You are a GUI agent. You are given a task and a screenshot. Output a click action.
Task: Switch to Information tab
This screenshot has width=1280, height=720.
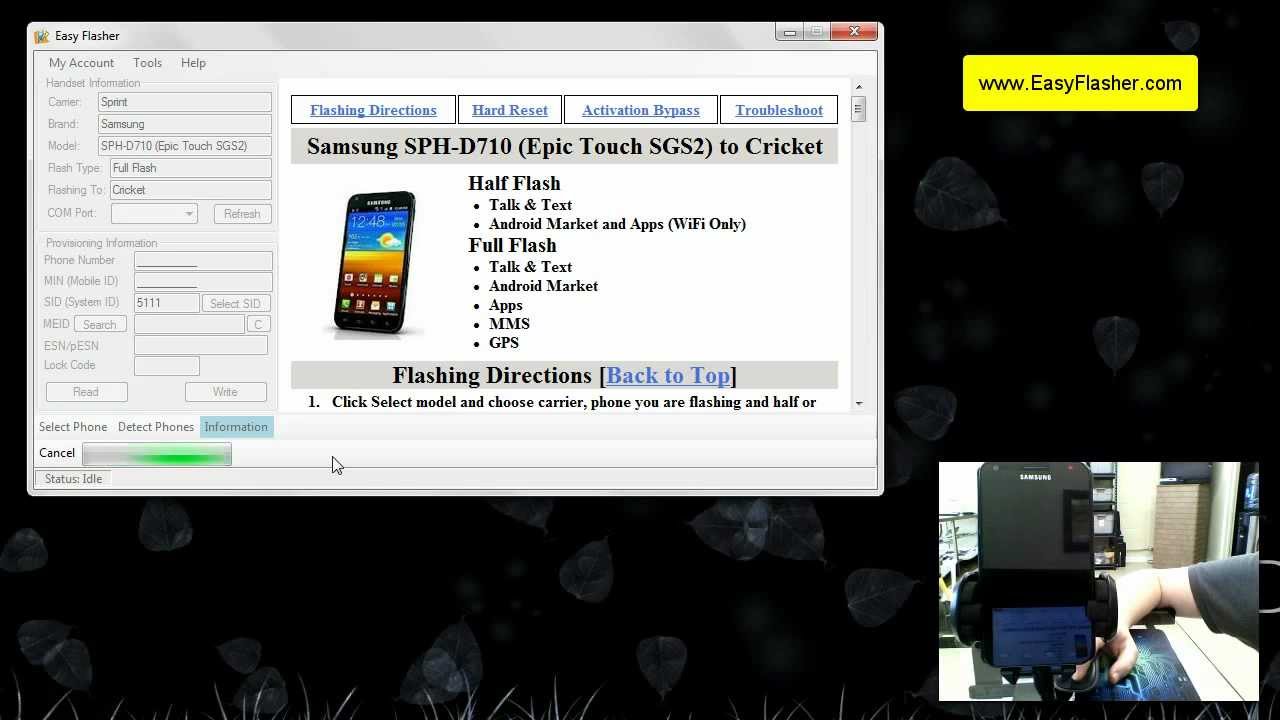[x=236, y=427]
